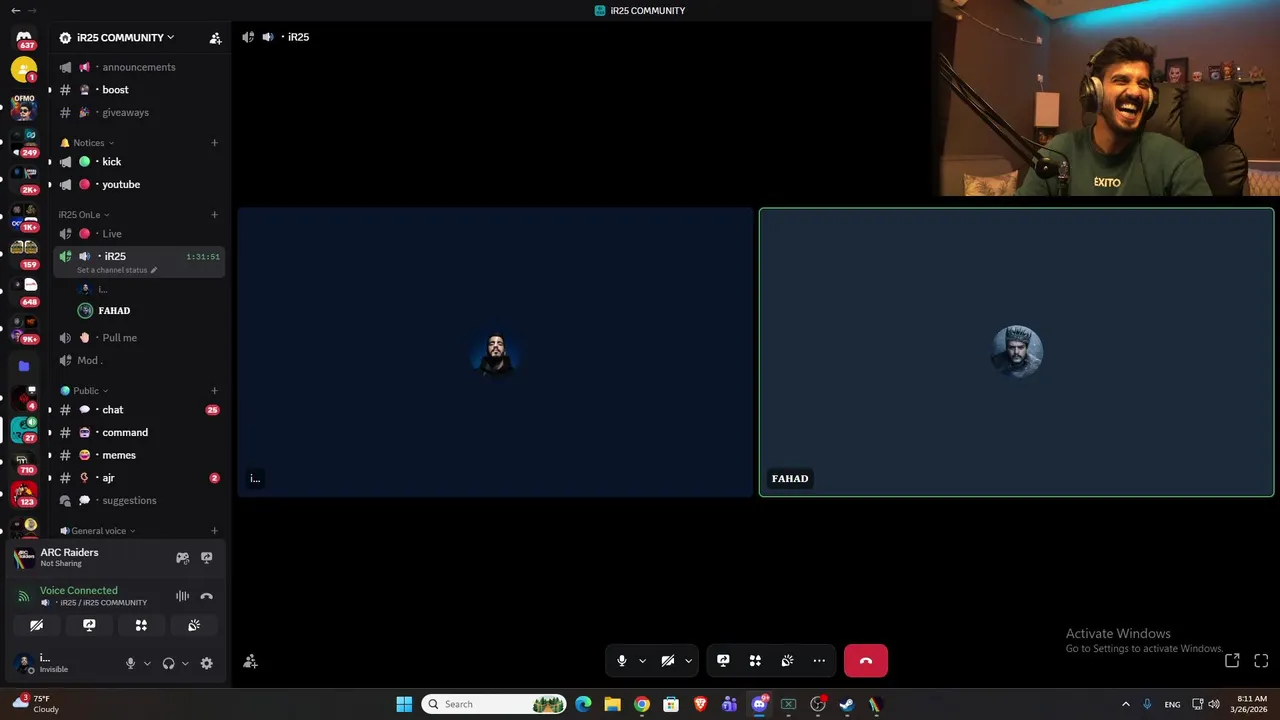The image size is (1280, 720).
Task: Hang up with the red disconnect button
Action: tap(866, 661)
